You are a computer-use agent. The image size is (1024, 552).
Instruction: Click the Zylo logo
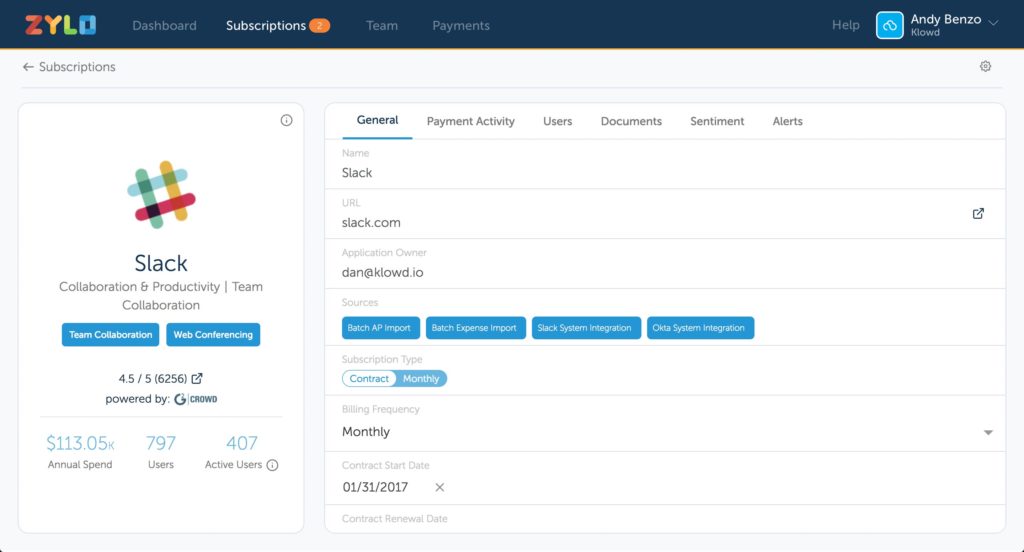[61, 25]
